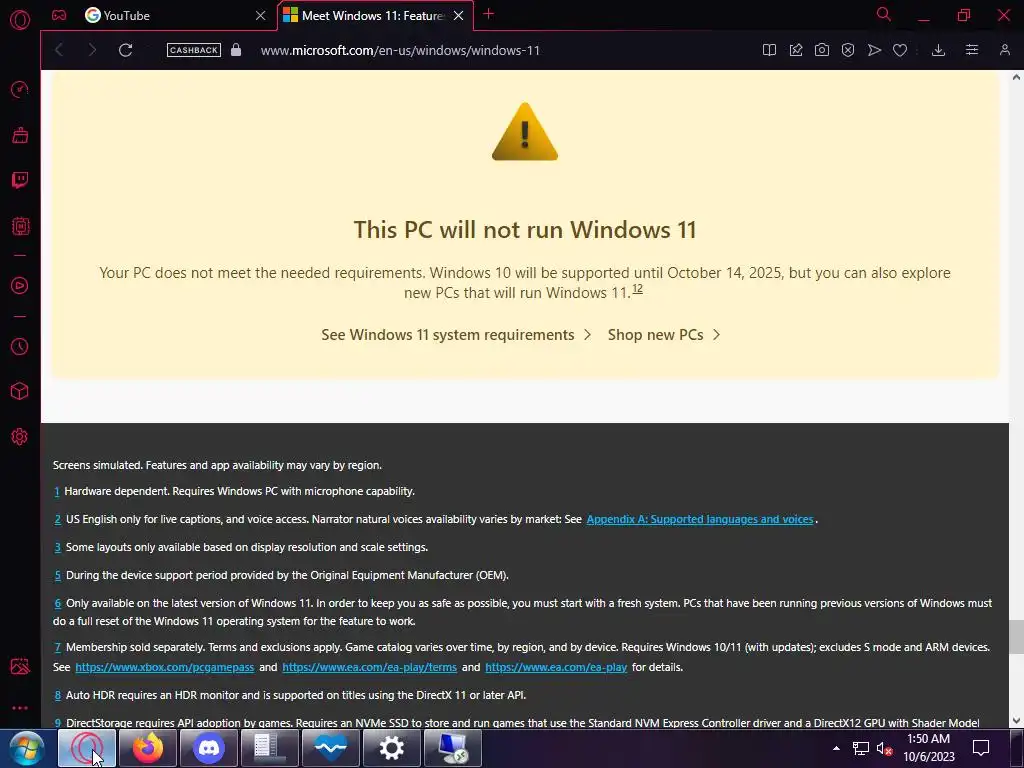The width and height of the screenshot is (1024, 768).
Task: Open a new tab with plus
Action: pyautogui.click(x=488, y=14)
